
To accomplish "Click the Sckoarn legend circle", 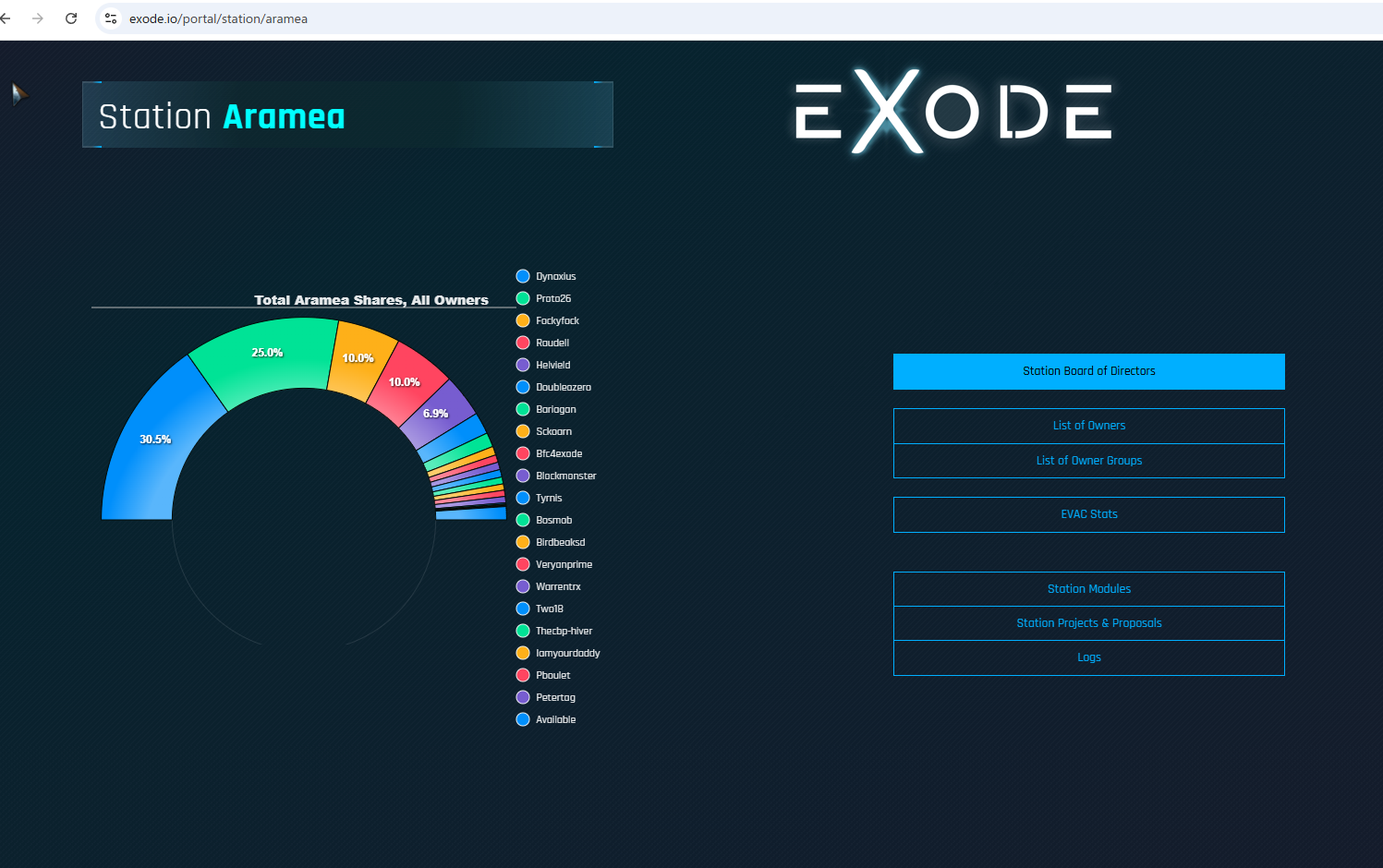I will (x=523, y=431).
